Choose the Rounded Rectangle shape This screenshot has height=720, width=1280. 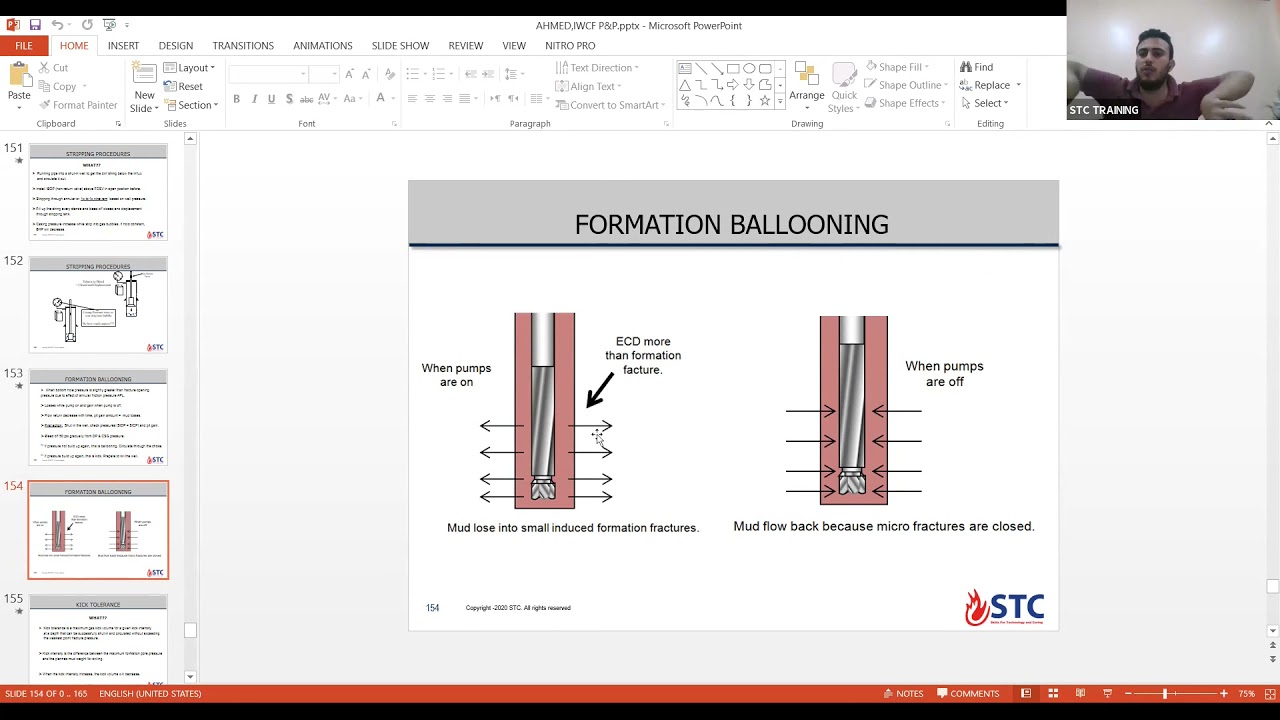[765, 68]
